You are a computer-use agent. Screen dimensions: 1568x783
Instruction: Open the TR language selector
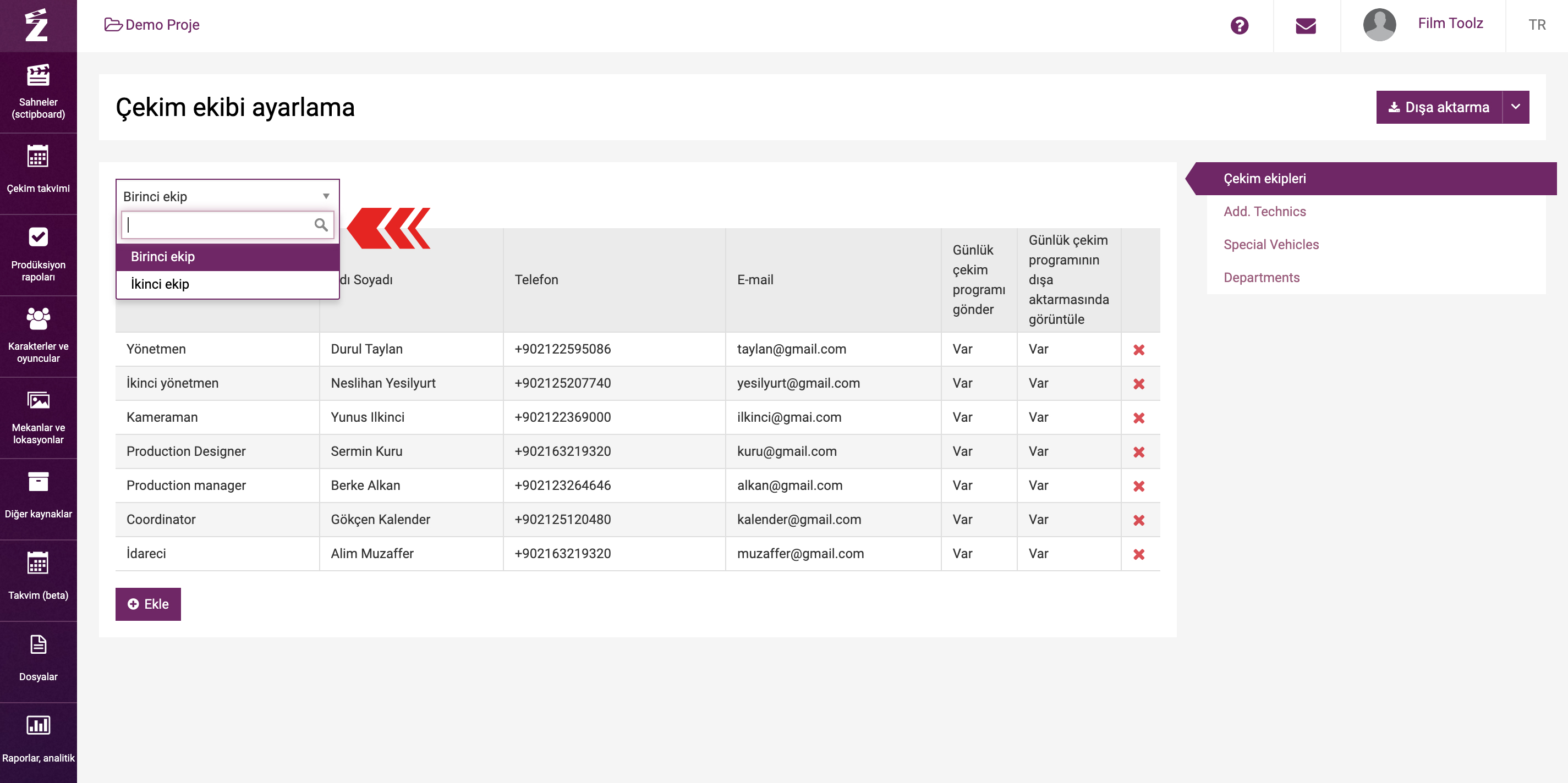(x=1537, y=25)
